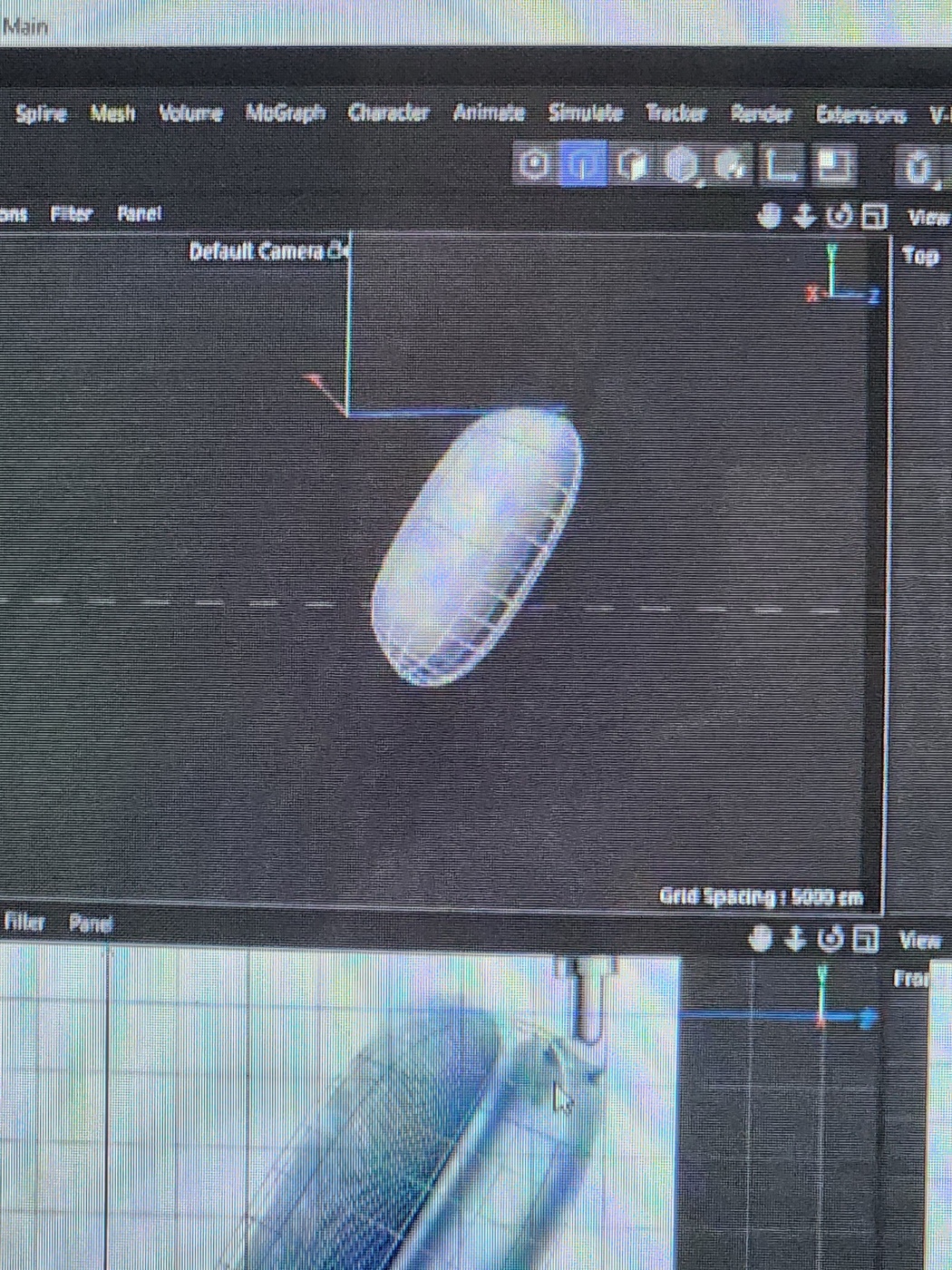Open the Tracker menu
The image size is (952, 1270).
click(676, 112)
